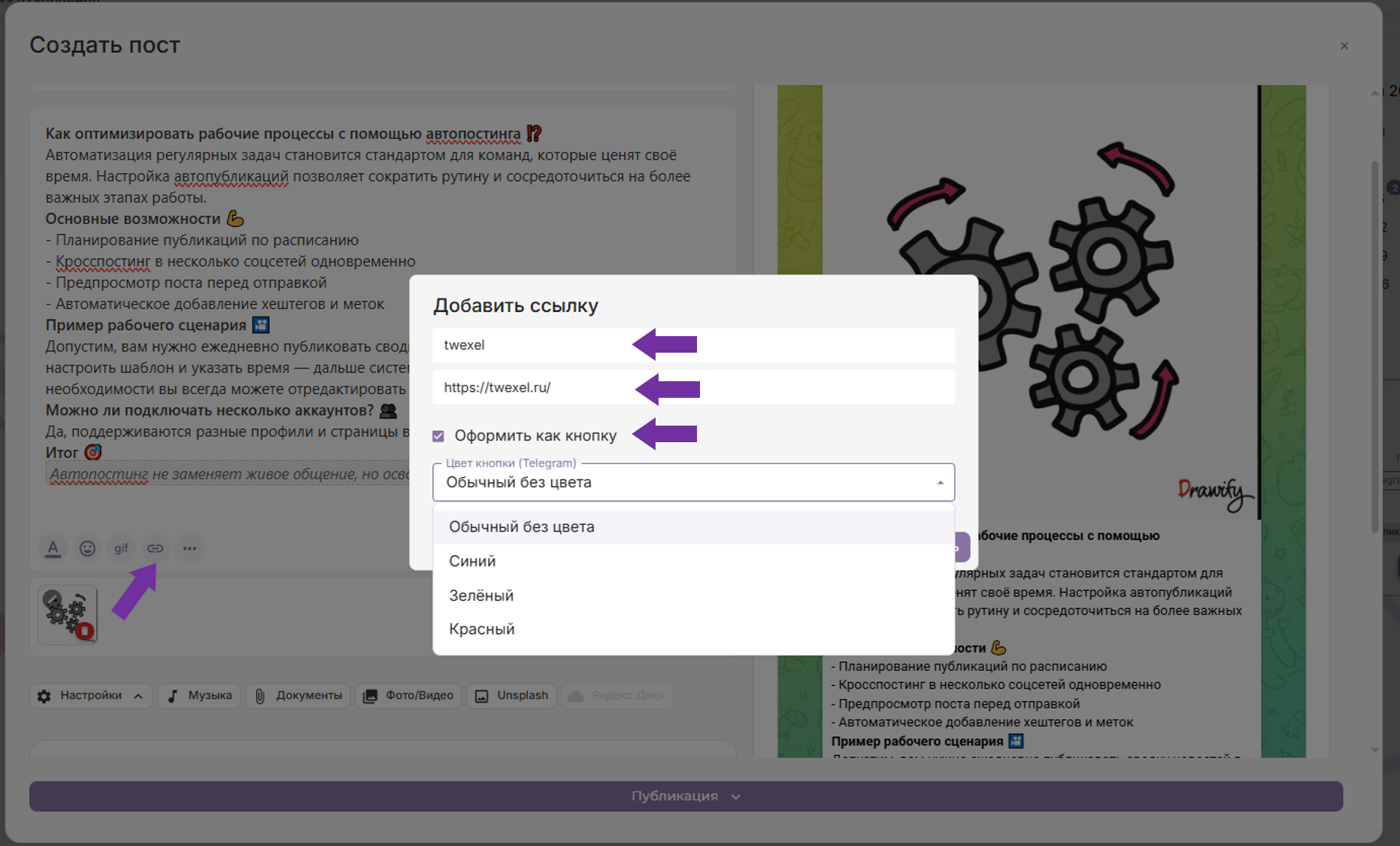1400x846 pixels.
Task: Uncheck Оформить как кнопку checkbox
Action: pyautogui.click(x=438, y=436)
